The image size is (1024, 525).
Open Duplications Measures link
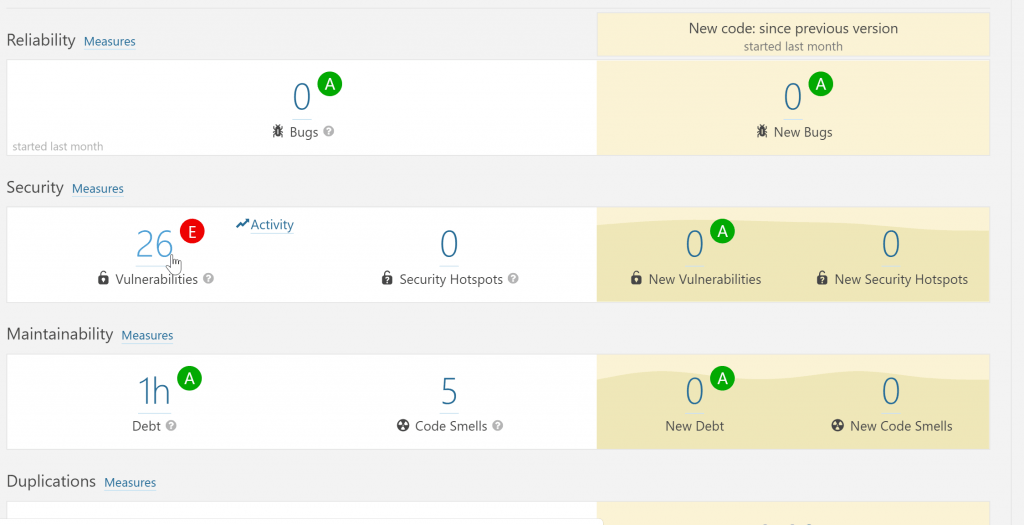tap(130, 483)
